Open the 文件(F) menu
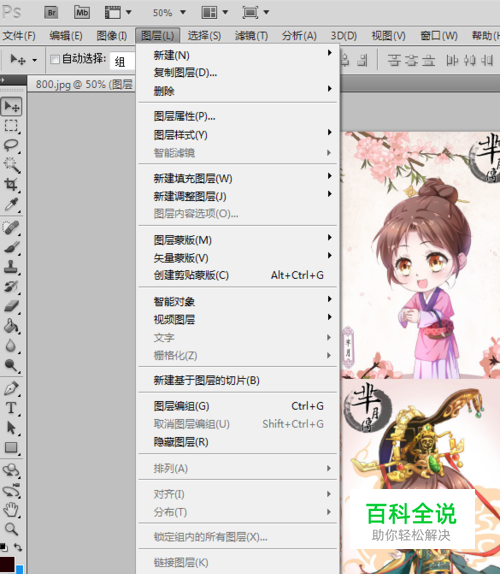 19,36
